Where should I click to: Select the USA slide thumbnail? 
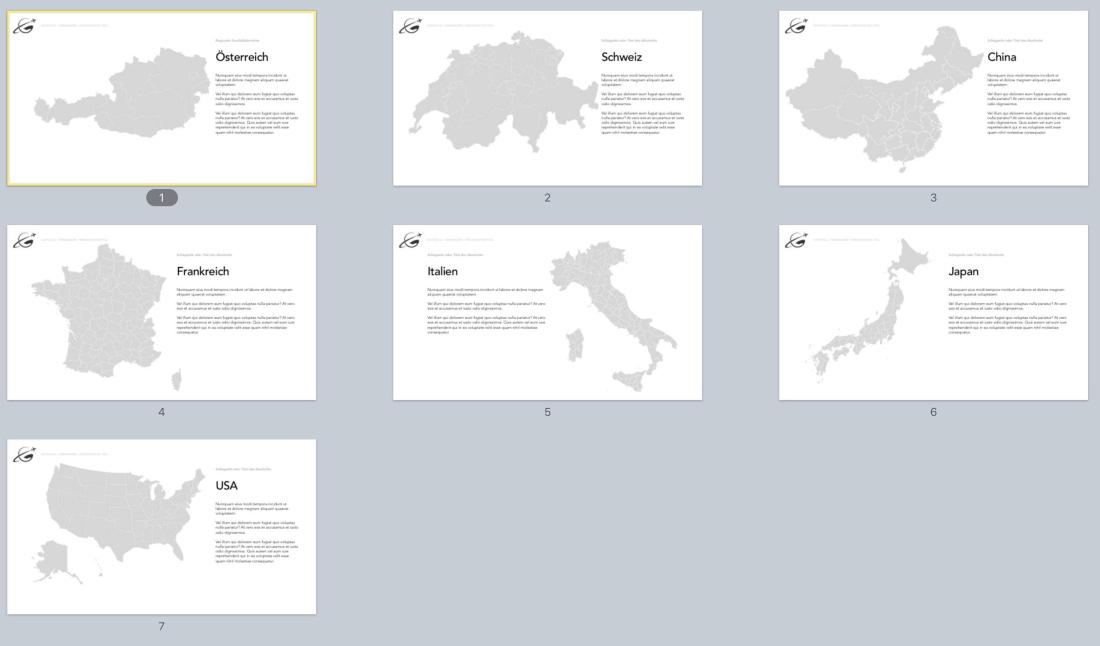point(161,526)
